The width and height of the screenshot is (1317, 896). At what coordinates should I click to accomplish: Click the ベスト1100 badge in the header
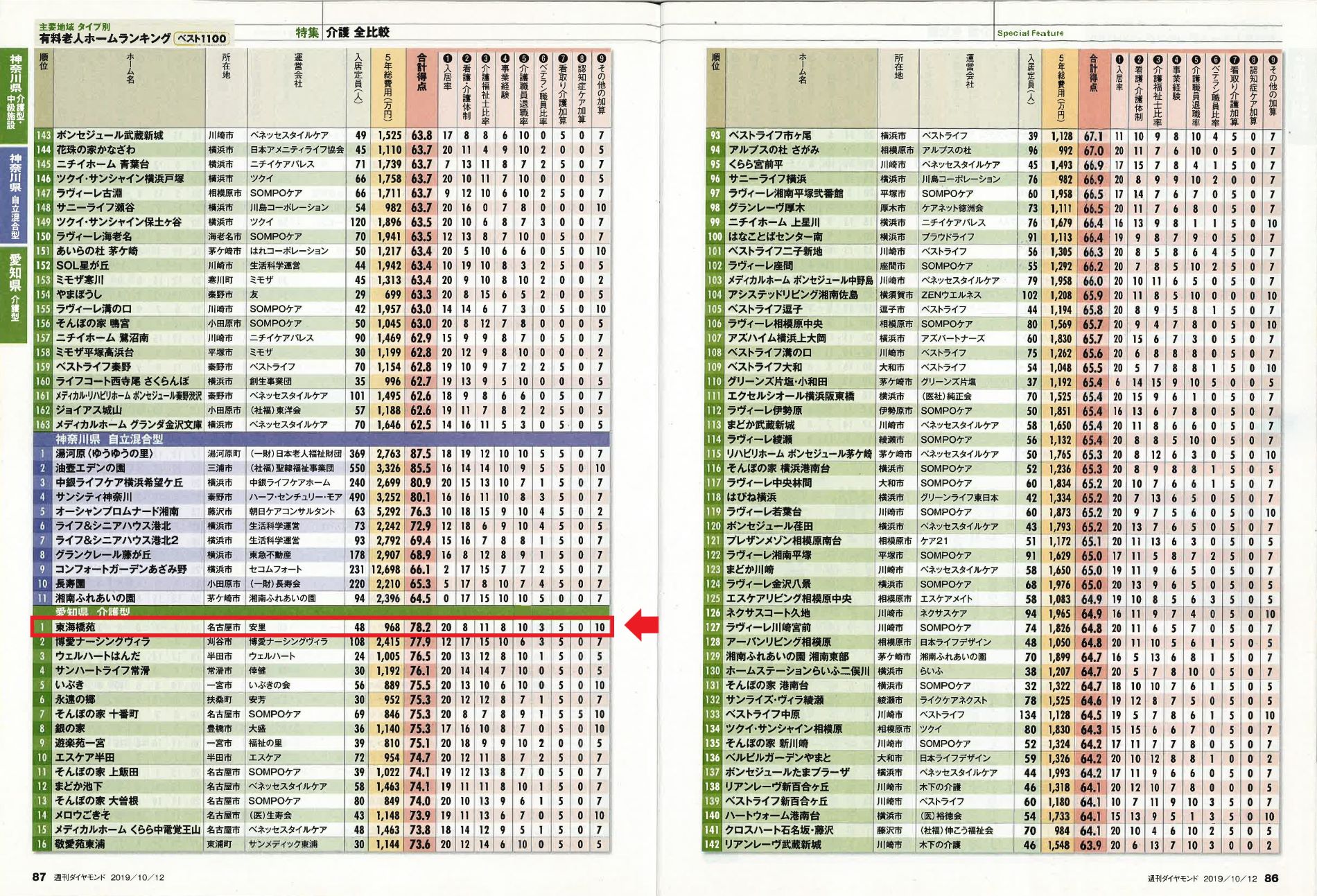pyautogui.click(x=201, y=38)
